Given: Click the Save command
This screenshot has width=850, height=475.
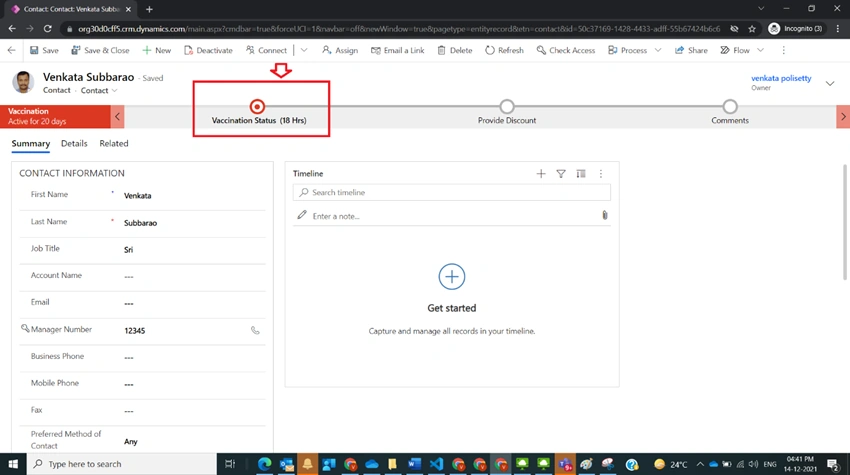Looking at the screenshot, I should coord(44,50).
